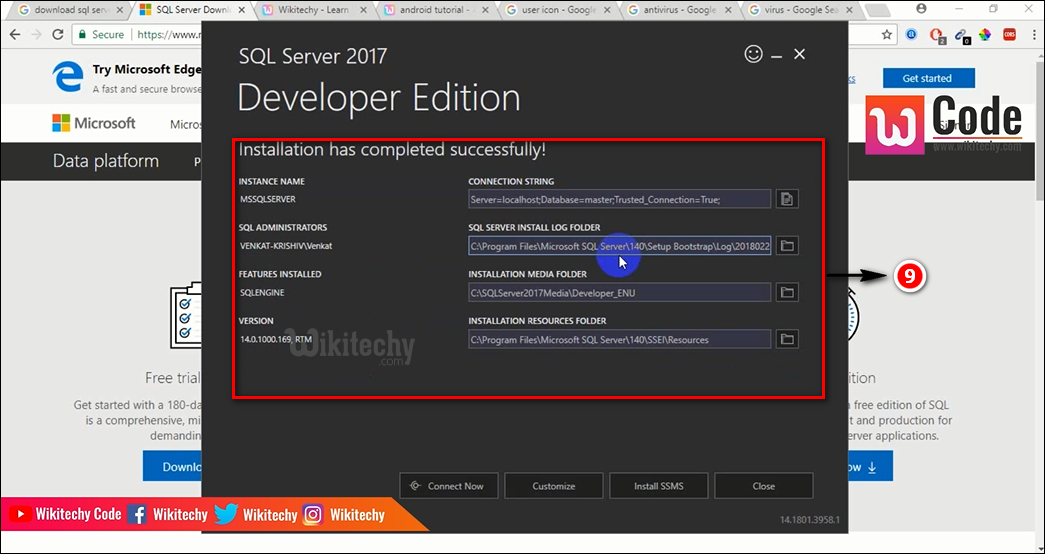Click the Get started button for Edge
The width and height of the screenshot is (1045, 554).
click(926, 78)
